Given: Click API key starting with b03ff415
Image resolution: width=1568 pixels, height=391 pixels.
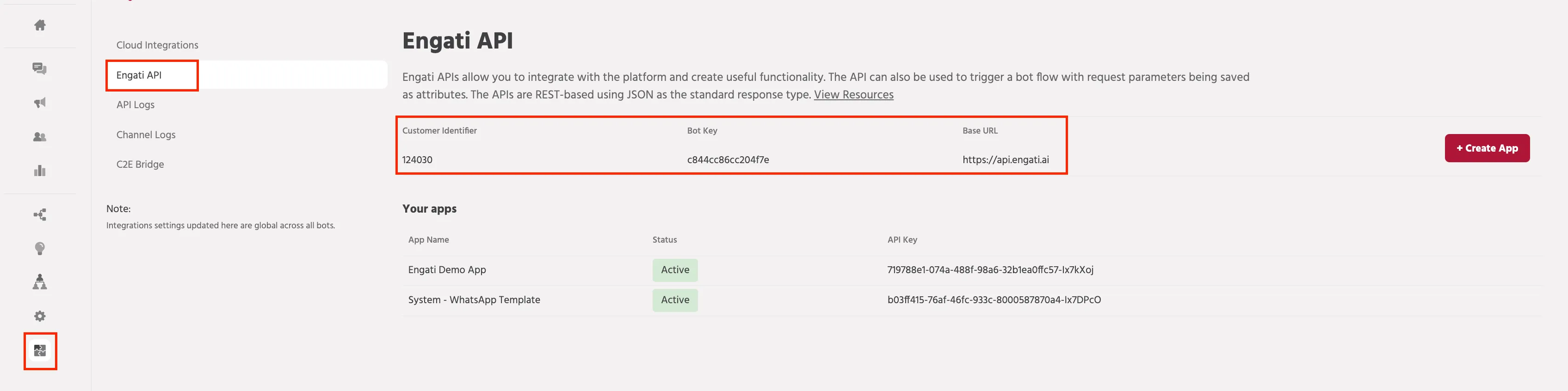Looking at the screenshot, I should tap(994, 300).
